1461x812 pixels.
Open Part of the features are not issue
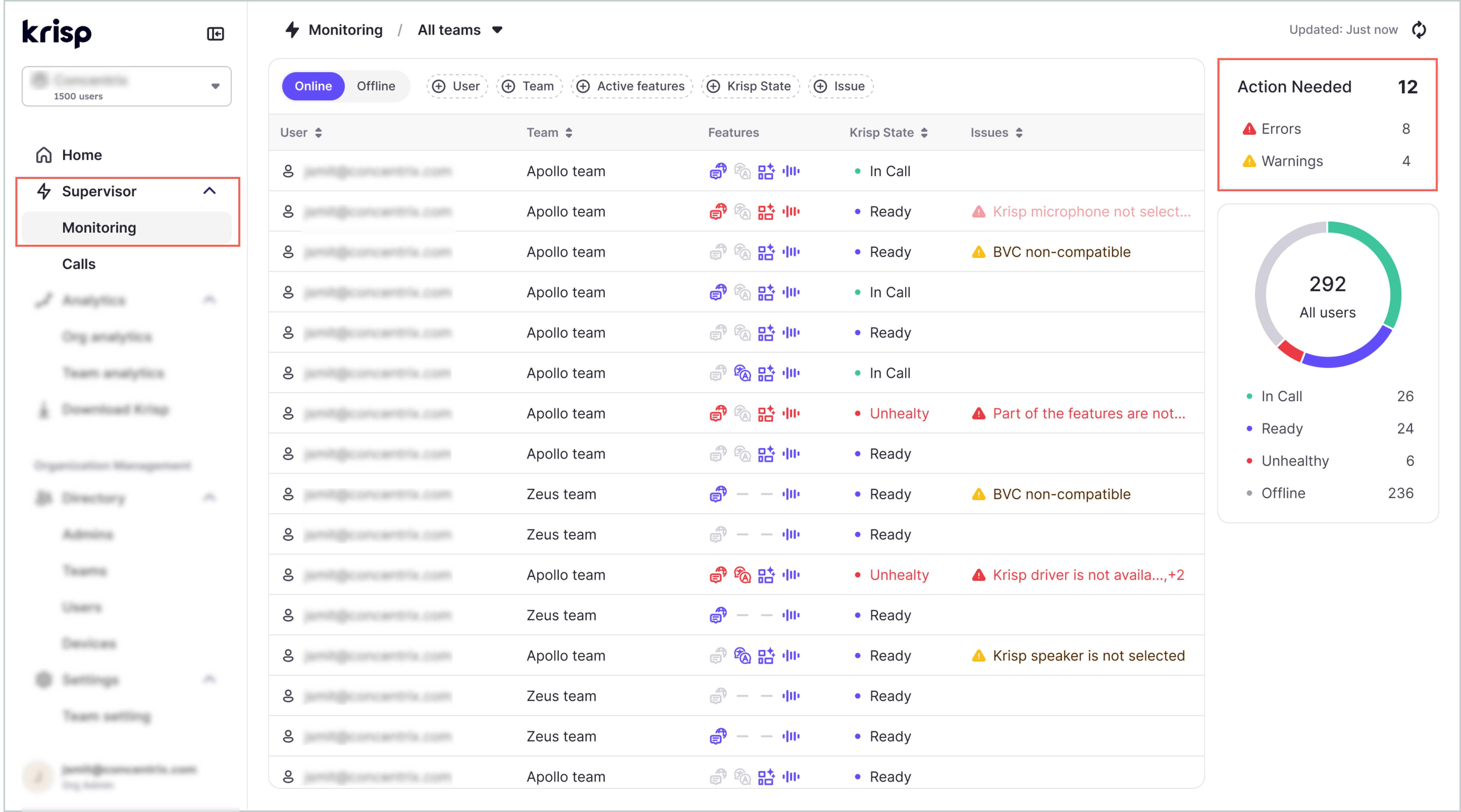[1089, 413]
